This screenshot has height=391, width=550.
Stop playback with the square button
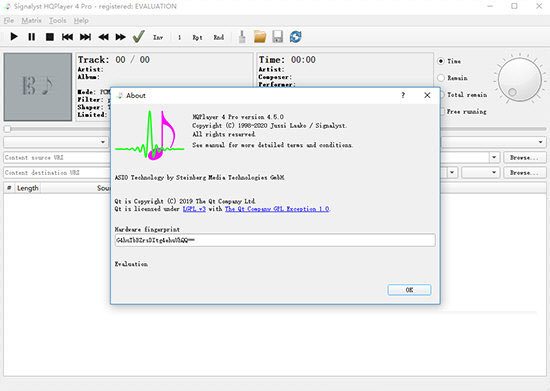click(50, 36)
